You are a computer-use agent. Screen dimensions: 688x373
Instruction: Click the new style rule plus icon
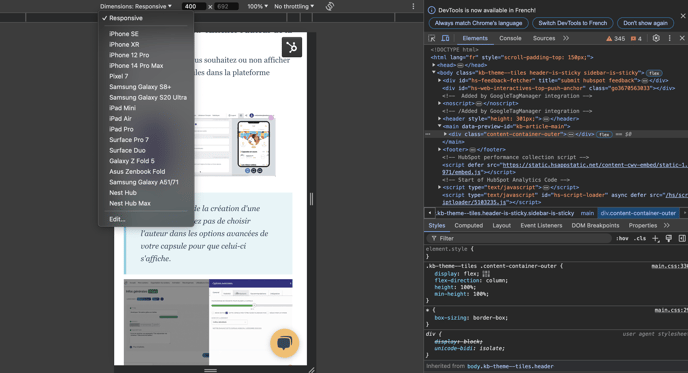point(655,238)
